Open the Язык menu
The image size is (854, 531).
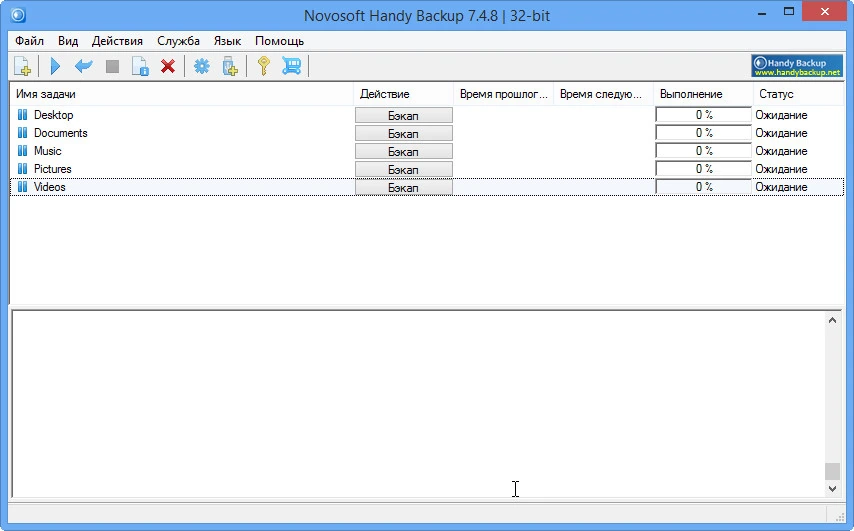click(x=227, y=41)
